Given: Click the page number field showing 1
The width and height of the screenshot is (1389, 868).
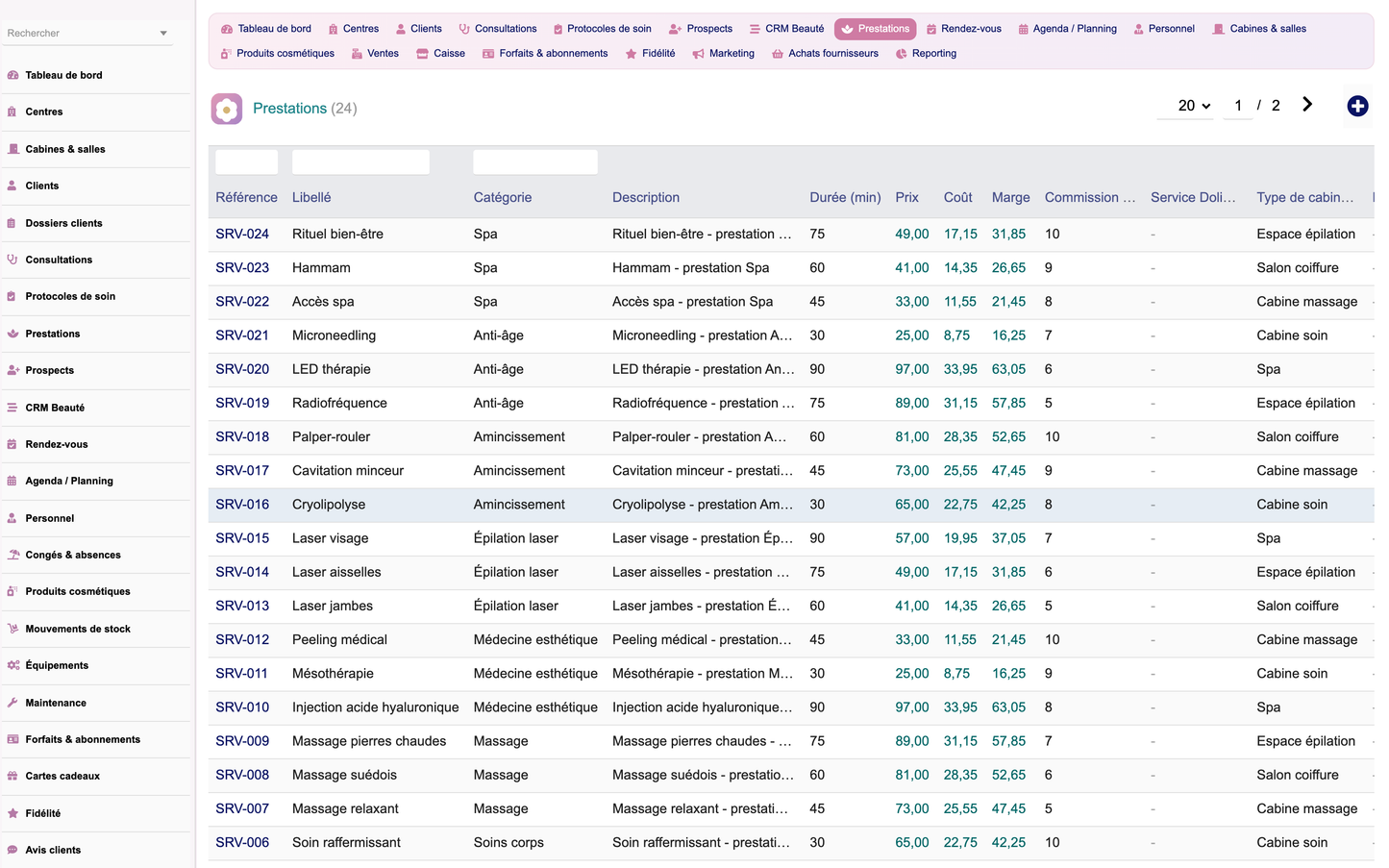Looking at the screenshot, I should (1238, 106).
